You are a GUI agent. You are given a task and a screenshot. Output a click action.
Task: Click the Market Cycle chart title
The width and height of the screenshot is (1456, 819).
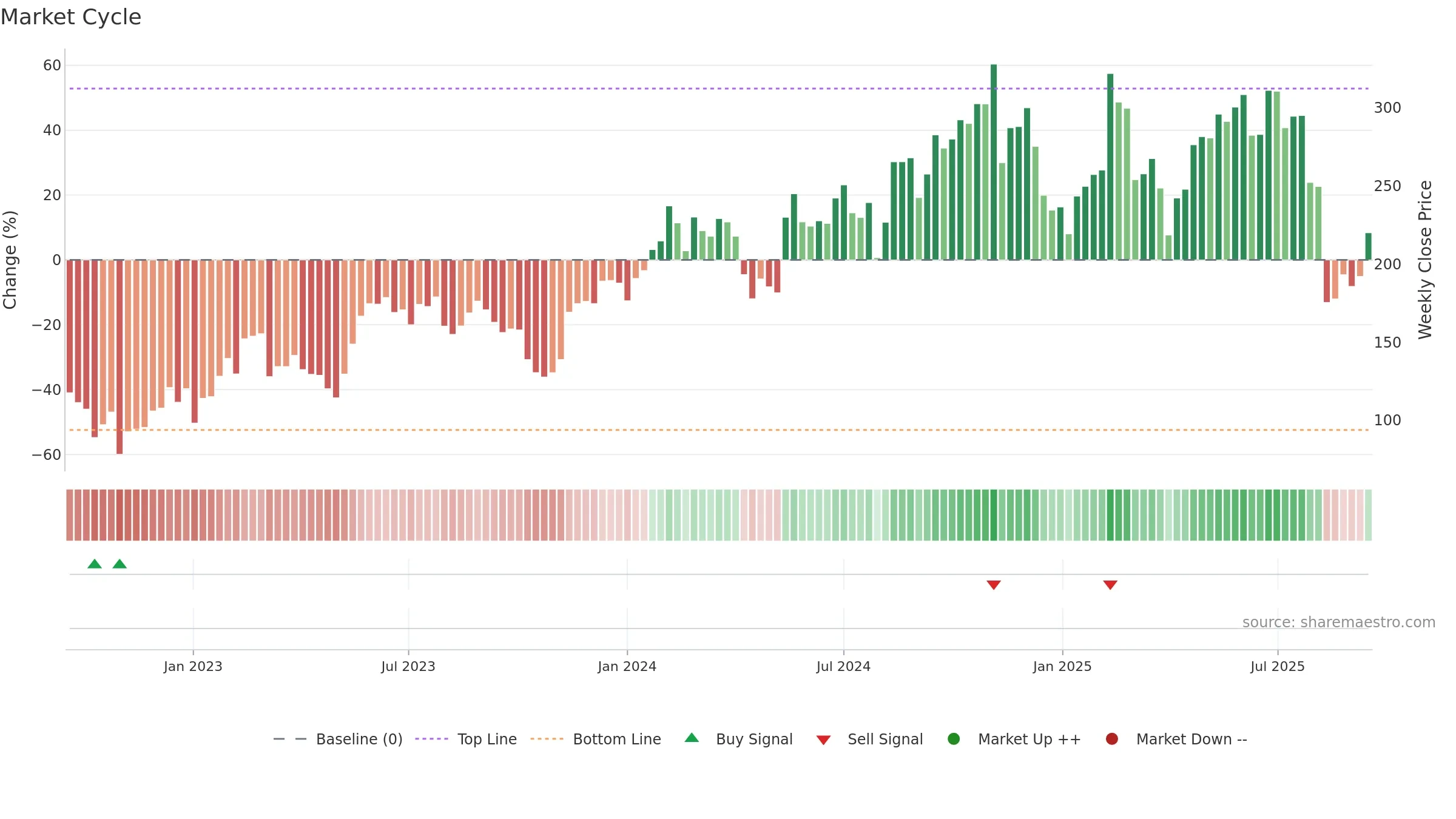(71, 17)
